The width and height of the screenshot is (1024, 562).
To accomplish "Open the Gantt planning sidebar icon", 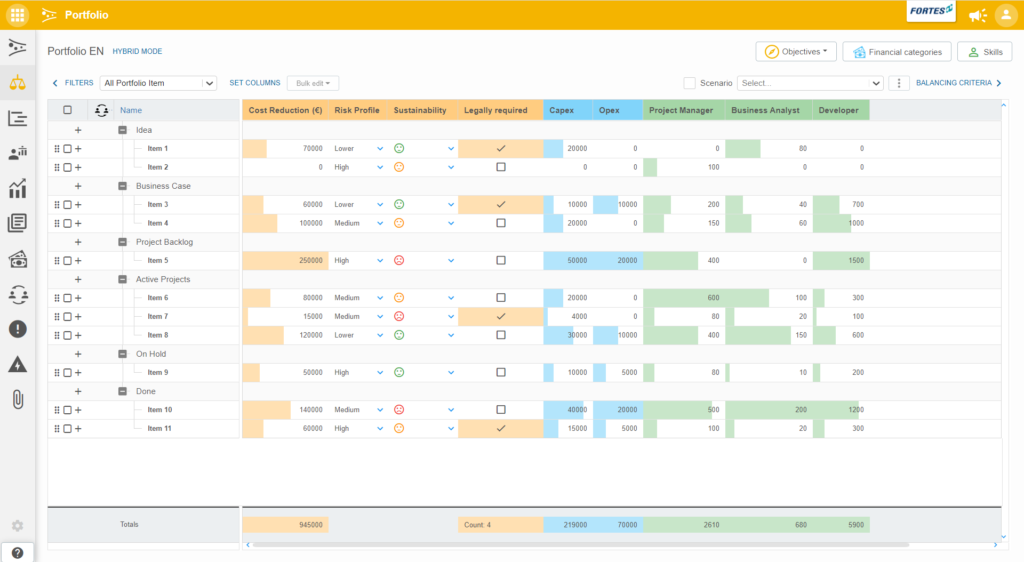I will [x=18, y=118].
